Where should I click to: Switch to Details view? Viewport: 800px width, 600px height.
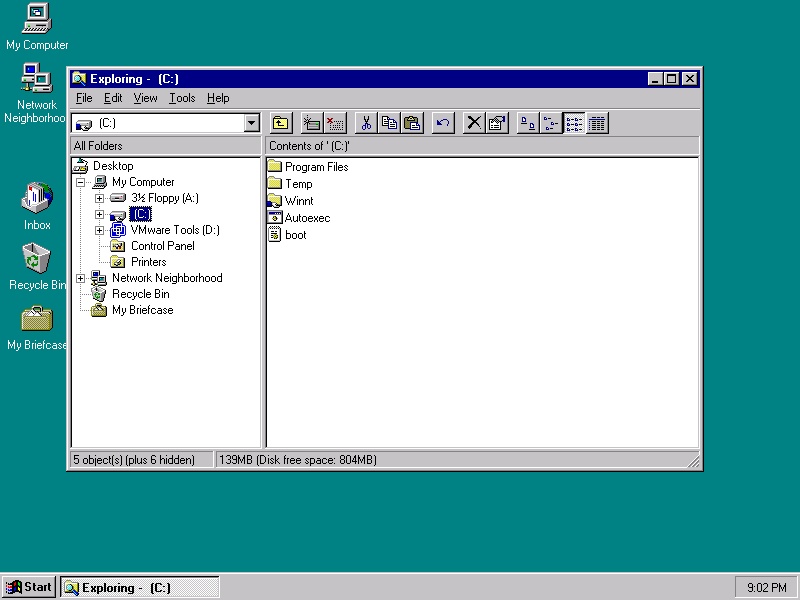[x=597, y=123]
